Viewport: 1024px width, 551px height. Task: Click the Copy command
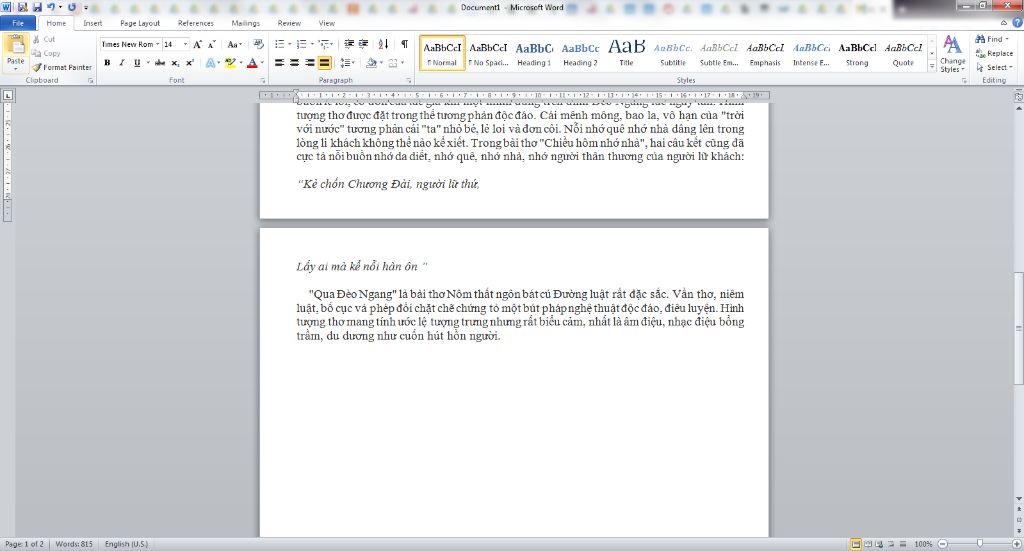coord(46,54)
